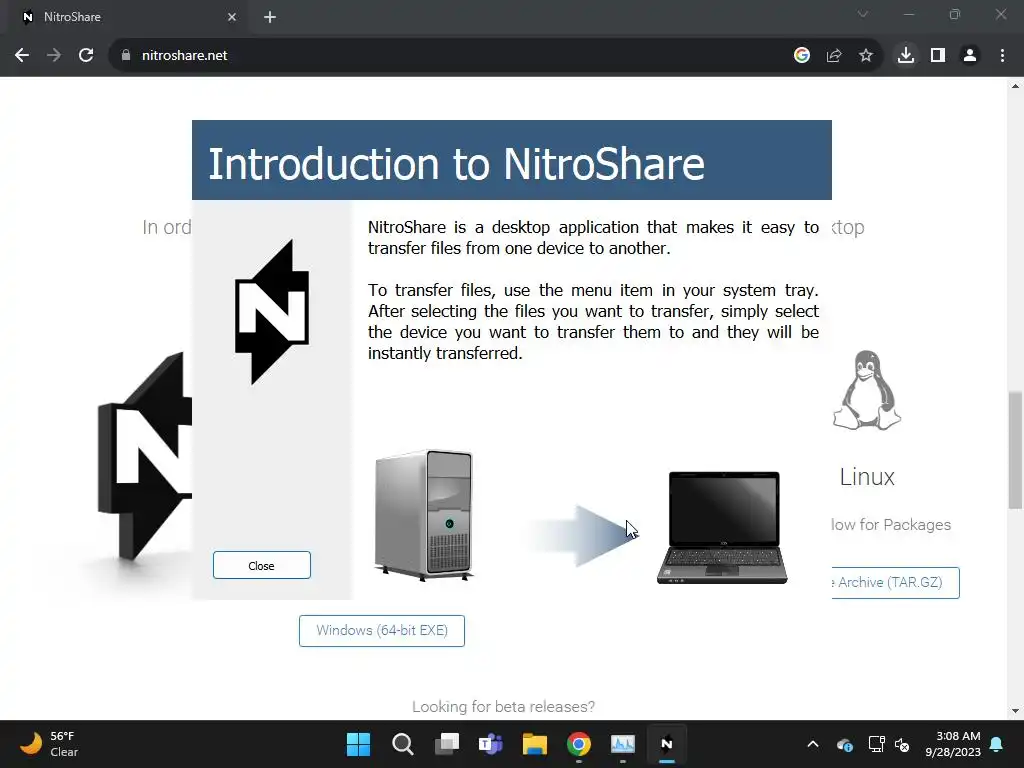This screenshot has height=768, width=1024.
Task: Reload the nitroshare.net page
Action: 86,56
